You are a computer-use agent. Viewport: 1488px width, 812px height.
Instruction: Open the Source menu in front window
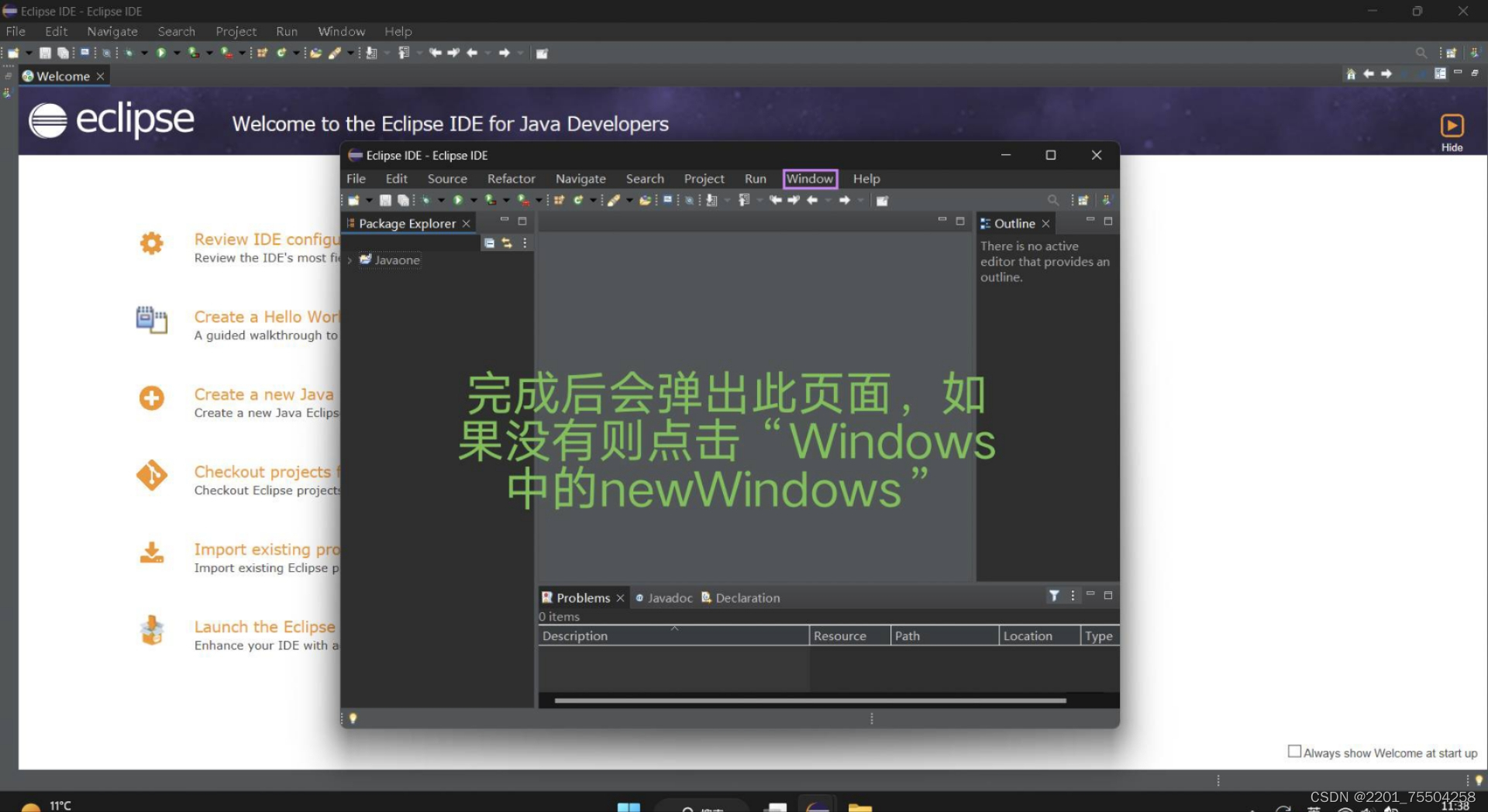[447, 179]
